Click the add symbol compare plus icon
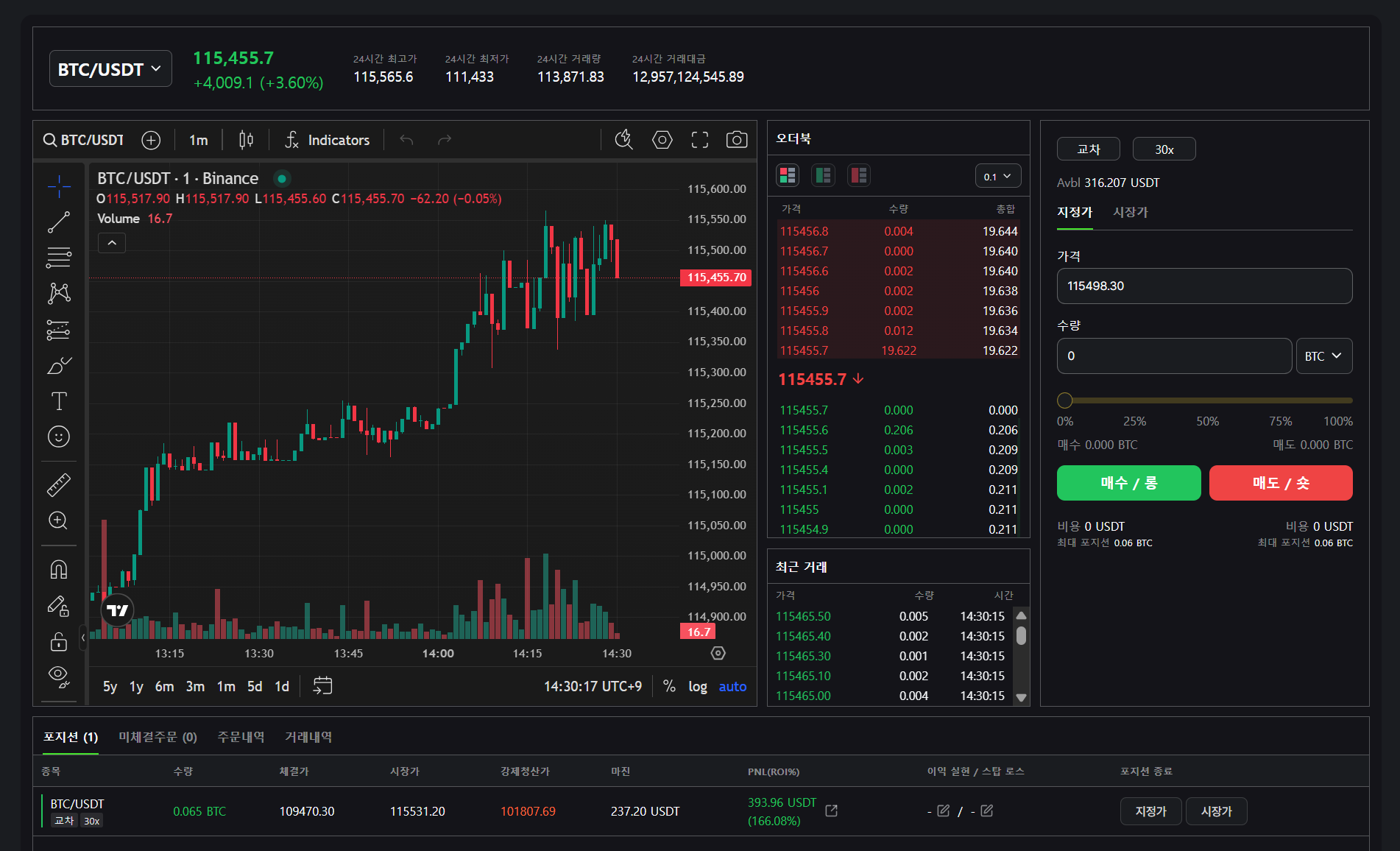The image size is (1400, 851). pos(151,140)
